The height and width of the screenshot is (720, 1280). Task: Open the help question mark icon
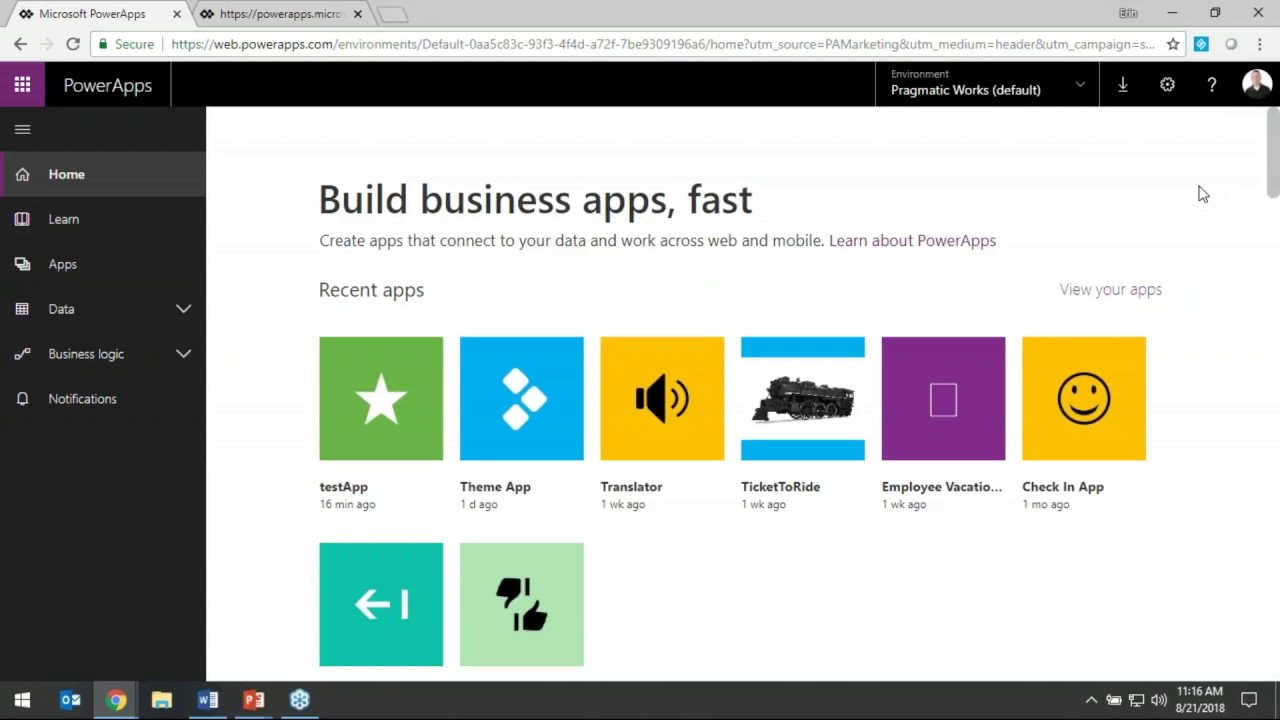tap(1211, 85)
